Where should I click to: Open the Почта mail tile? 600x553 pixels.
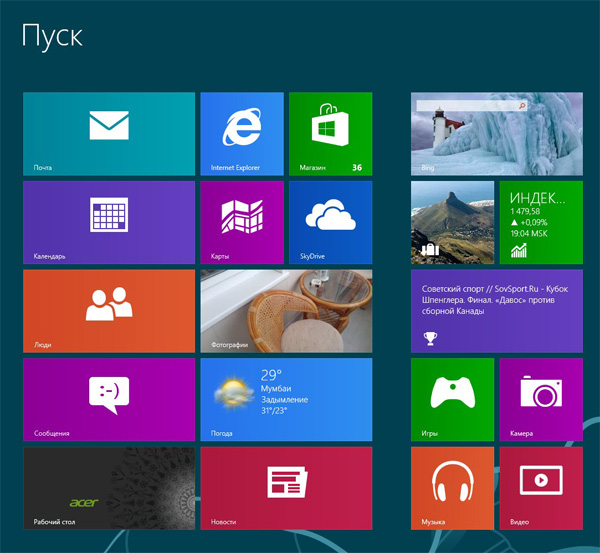tap(108, 133)
